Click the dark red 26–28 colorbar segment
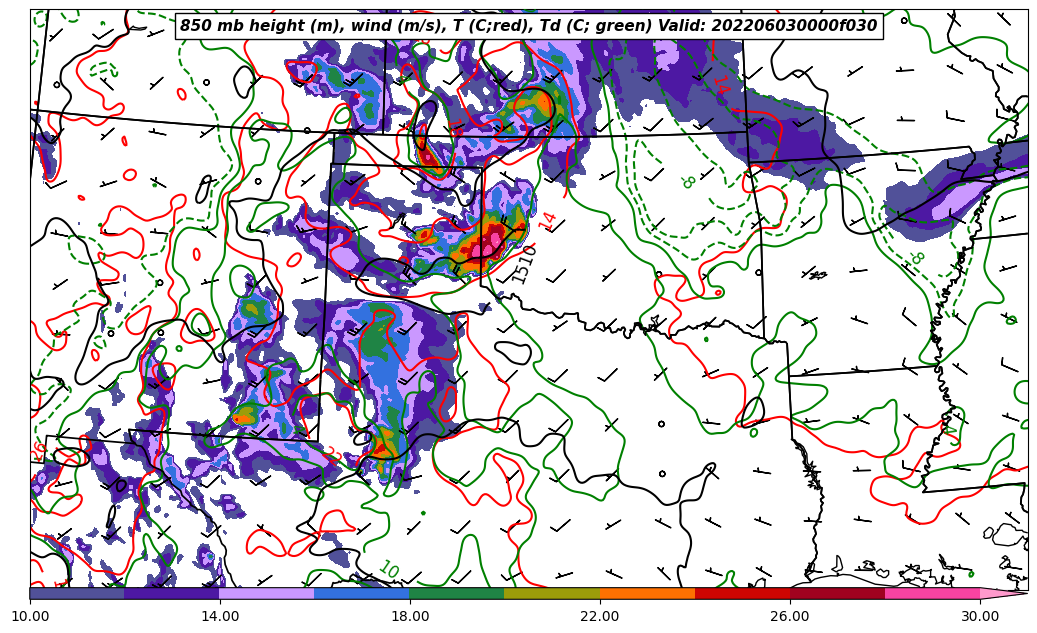 coord(837,593)
